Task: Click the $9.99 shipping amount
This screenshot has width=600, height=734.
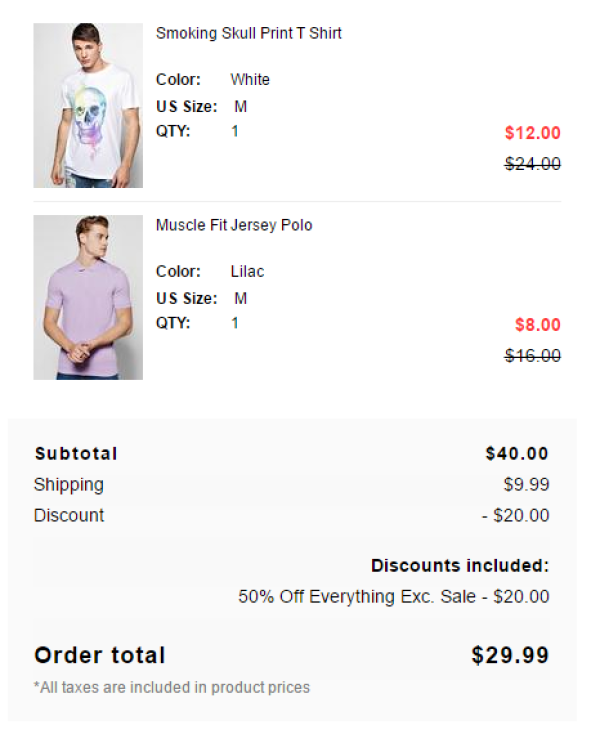Action: tap(527, 484)
